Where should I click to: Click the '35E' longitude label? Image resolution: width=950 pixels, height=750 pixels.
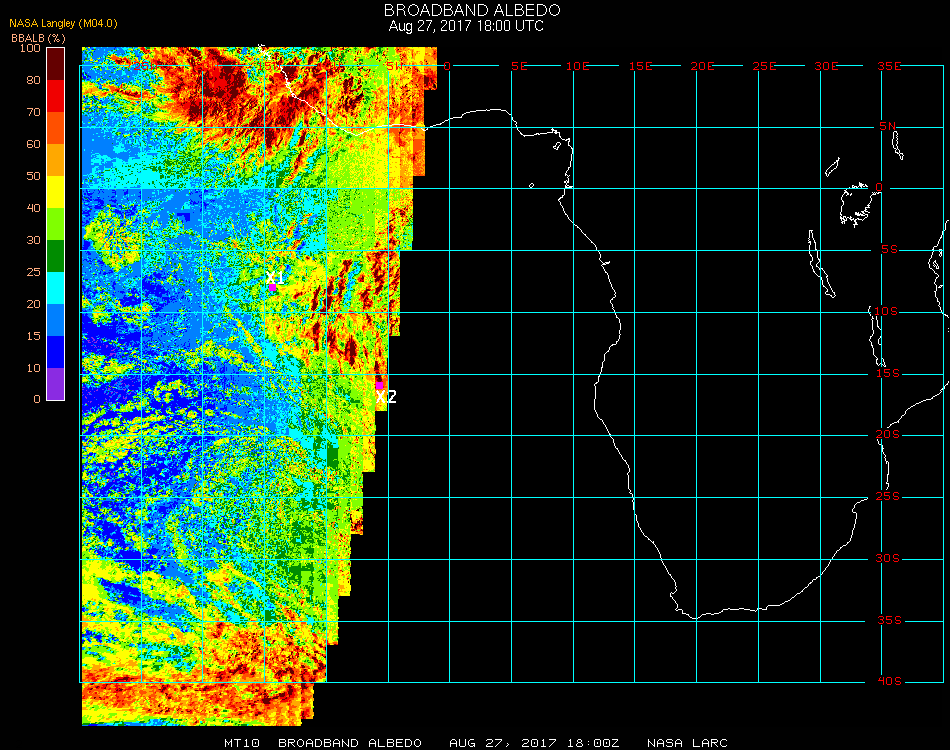click(x=889, y=66)
